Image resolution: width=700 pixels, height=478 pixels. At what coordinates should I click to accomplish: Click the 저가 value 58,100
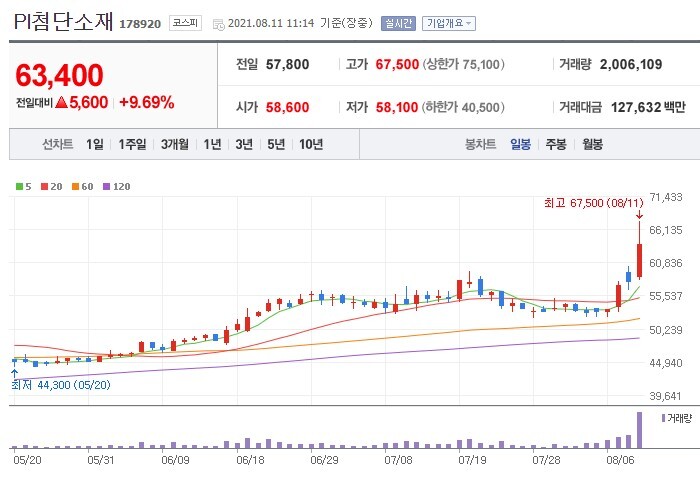(397, 107)
